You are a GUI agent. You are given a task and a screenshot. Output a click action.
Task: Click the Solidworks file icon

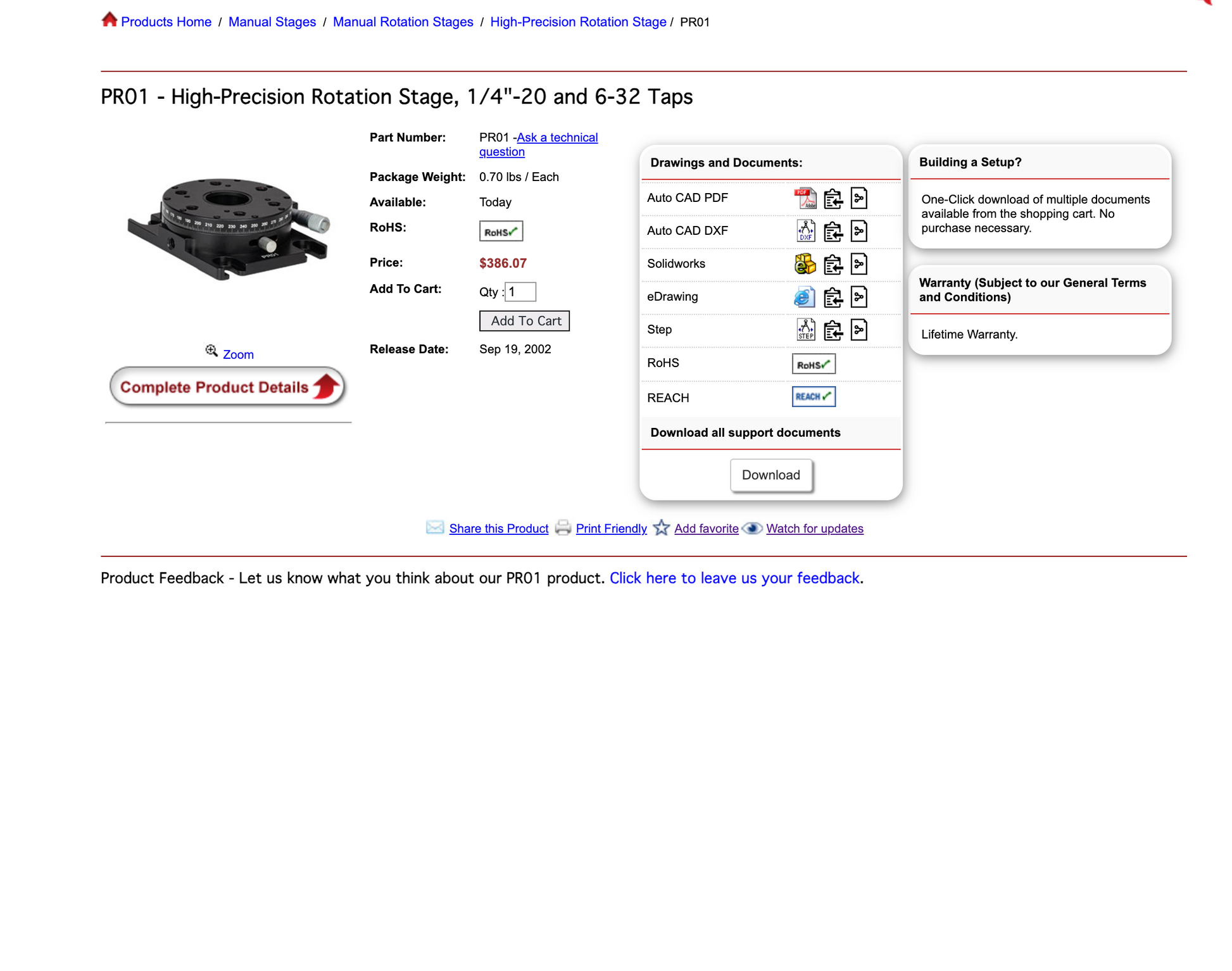[x=805, y=264]
